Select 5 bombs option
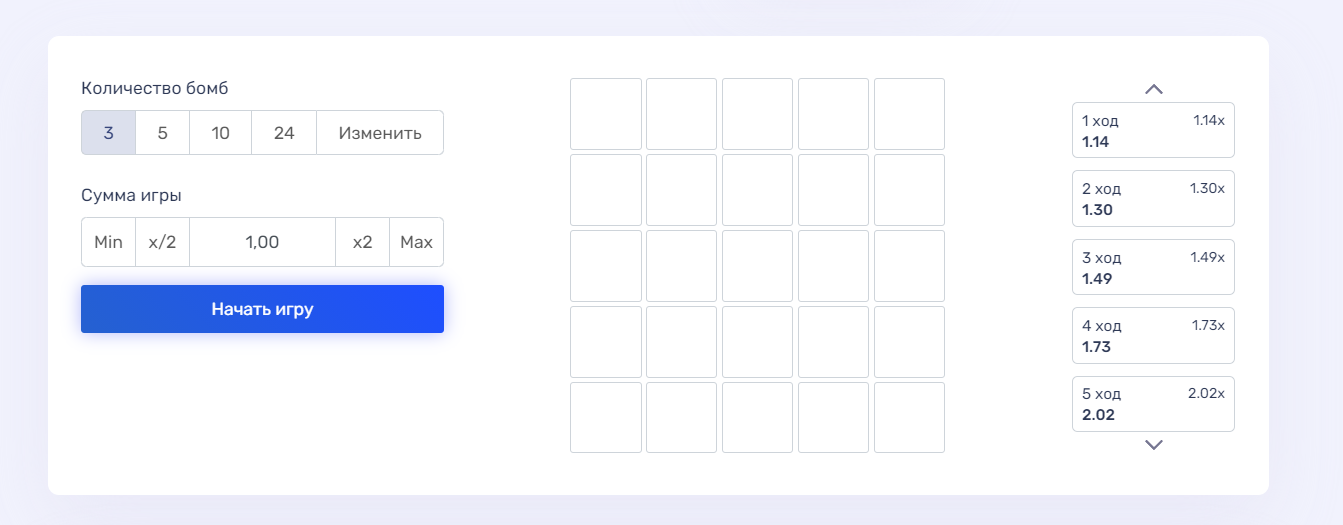1343x525 pixels. (x=162, y=133)
